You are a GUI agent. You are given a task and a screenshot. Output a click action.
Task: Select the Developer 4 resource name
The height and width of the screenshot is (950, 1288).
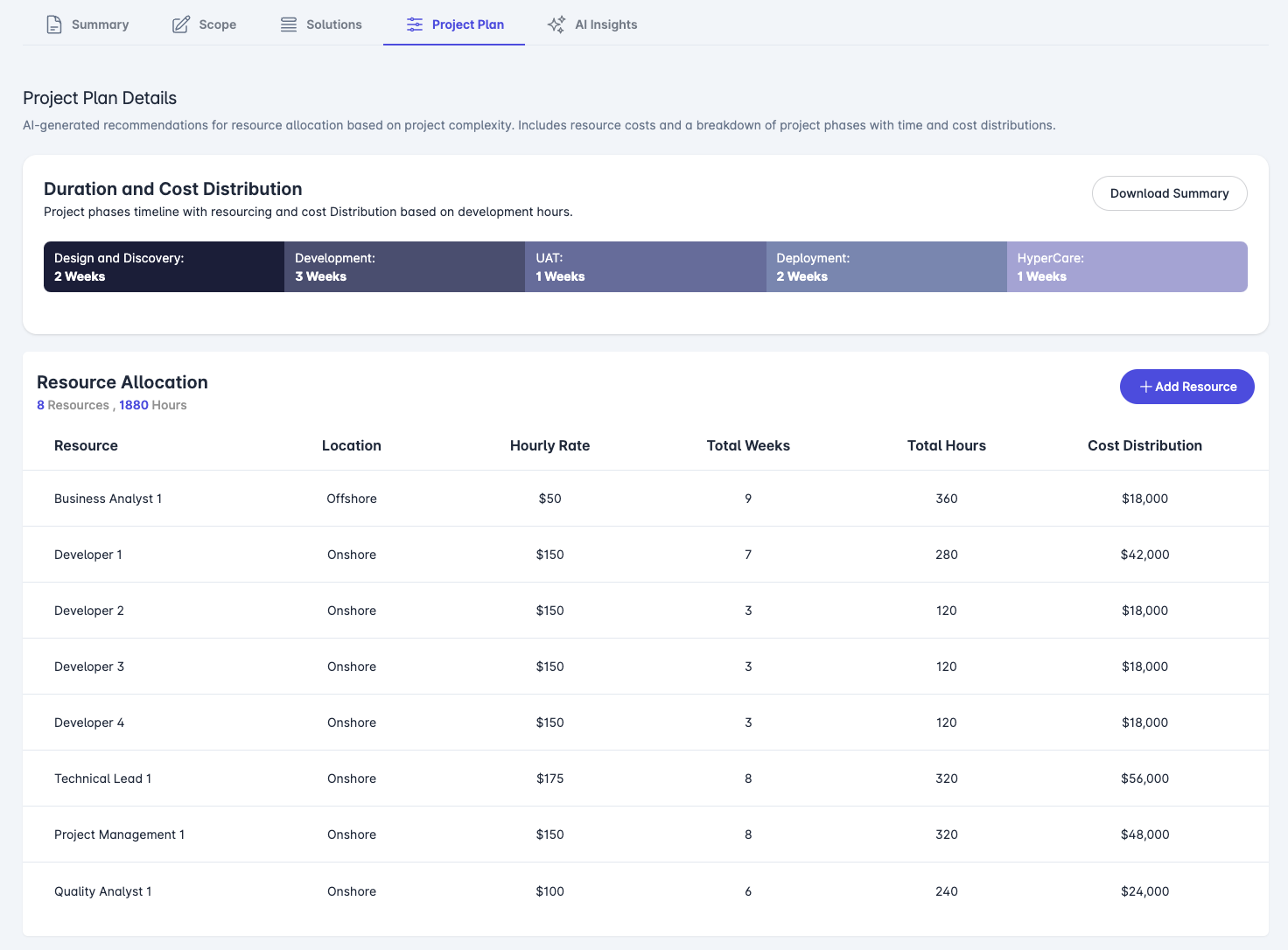[x=89, y=723]
